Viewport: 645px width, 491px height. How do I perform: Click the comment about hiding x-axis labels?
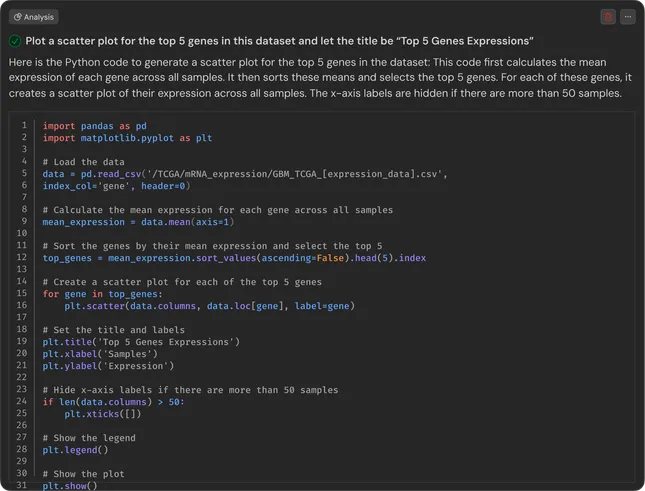tap(190, 390)
